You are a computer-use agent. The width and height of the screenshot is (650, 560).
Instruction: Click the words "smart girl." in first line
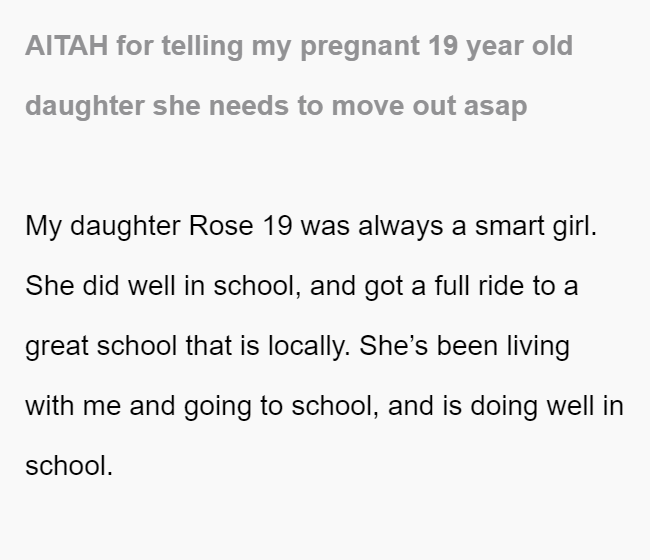(536, 227)
